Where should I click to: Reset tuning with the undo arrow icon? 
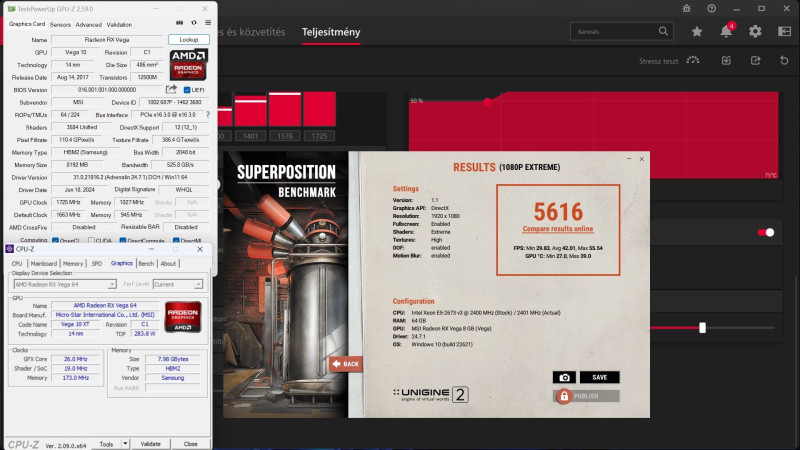tap(784, 61)
